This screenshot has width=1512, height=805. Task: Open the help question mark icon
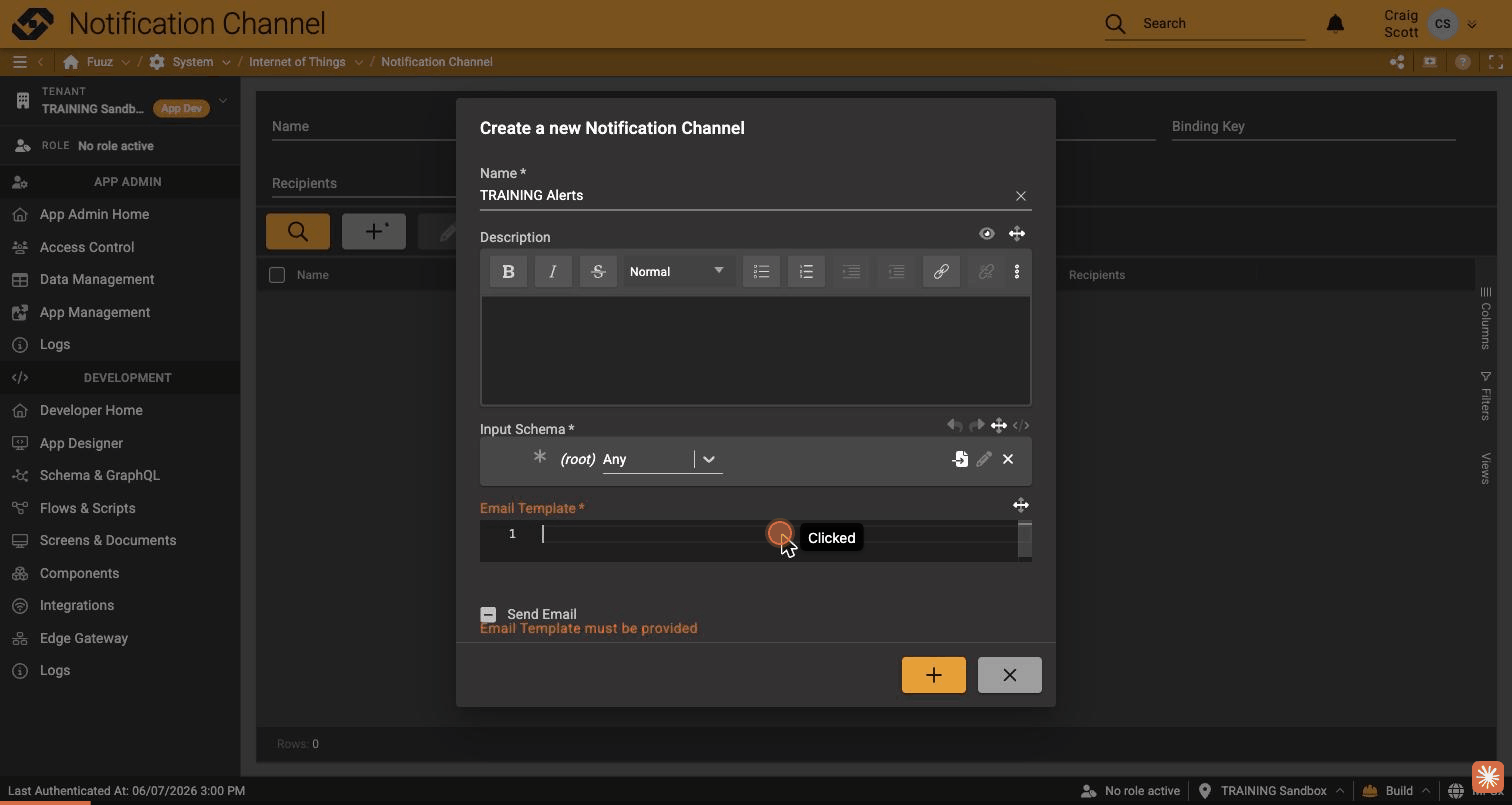point(1463,62)
